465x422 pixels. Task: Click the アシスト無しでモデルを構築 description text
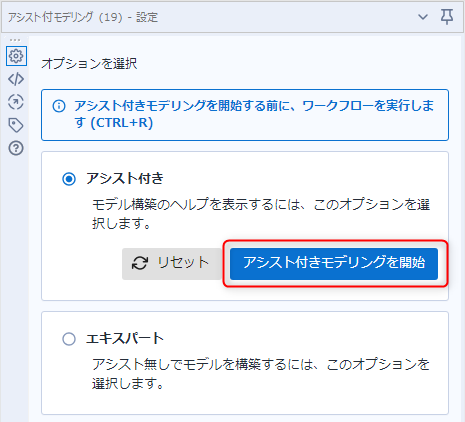click(261, 374)
